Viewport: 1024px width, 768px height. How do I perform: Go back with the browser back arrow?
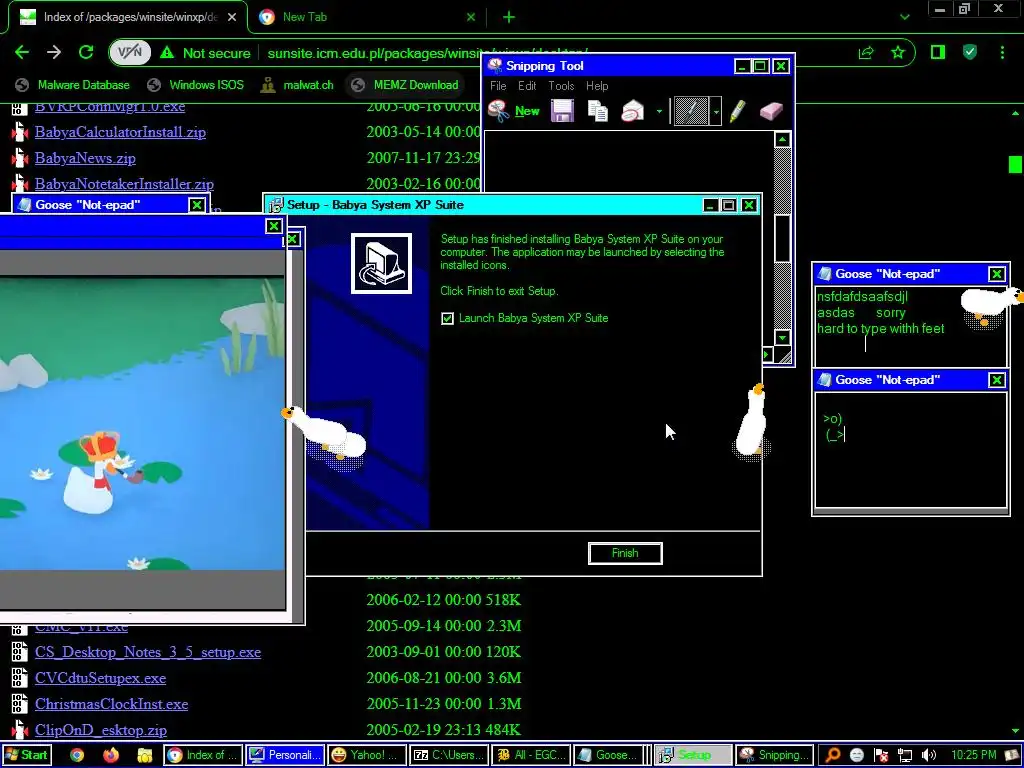22,53
